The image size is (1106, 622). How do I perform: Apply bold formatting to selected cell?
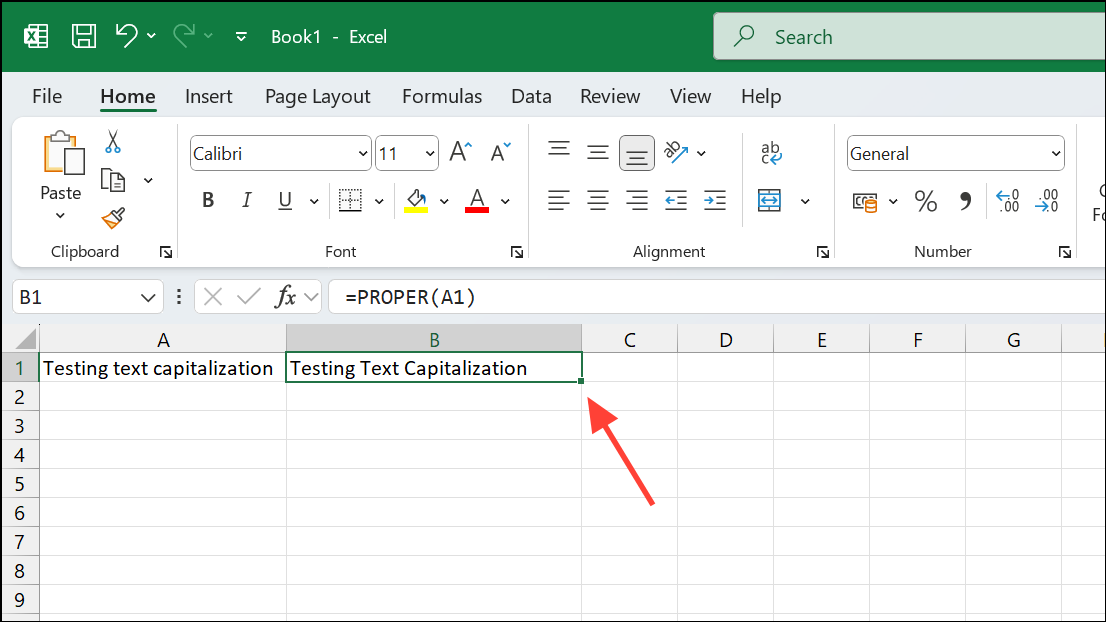[x=207, y=199]
